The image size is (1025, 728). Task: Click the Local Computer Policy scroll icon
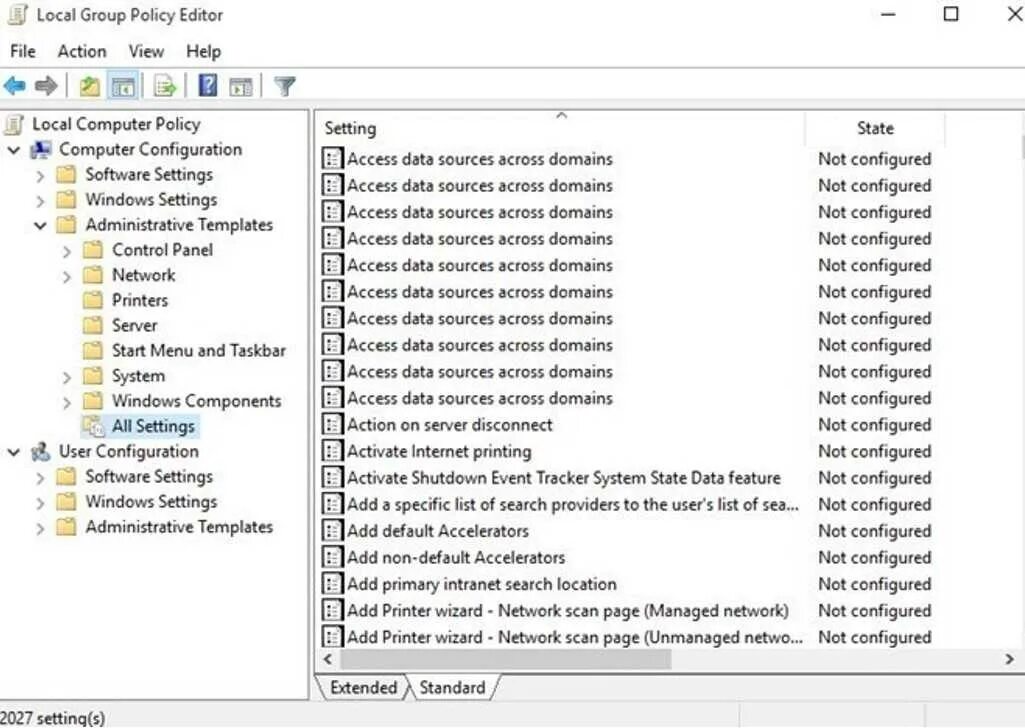14,124
